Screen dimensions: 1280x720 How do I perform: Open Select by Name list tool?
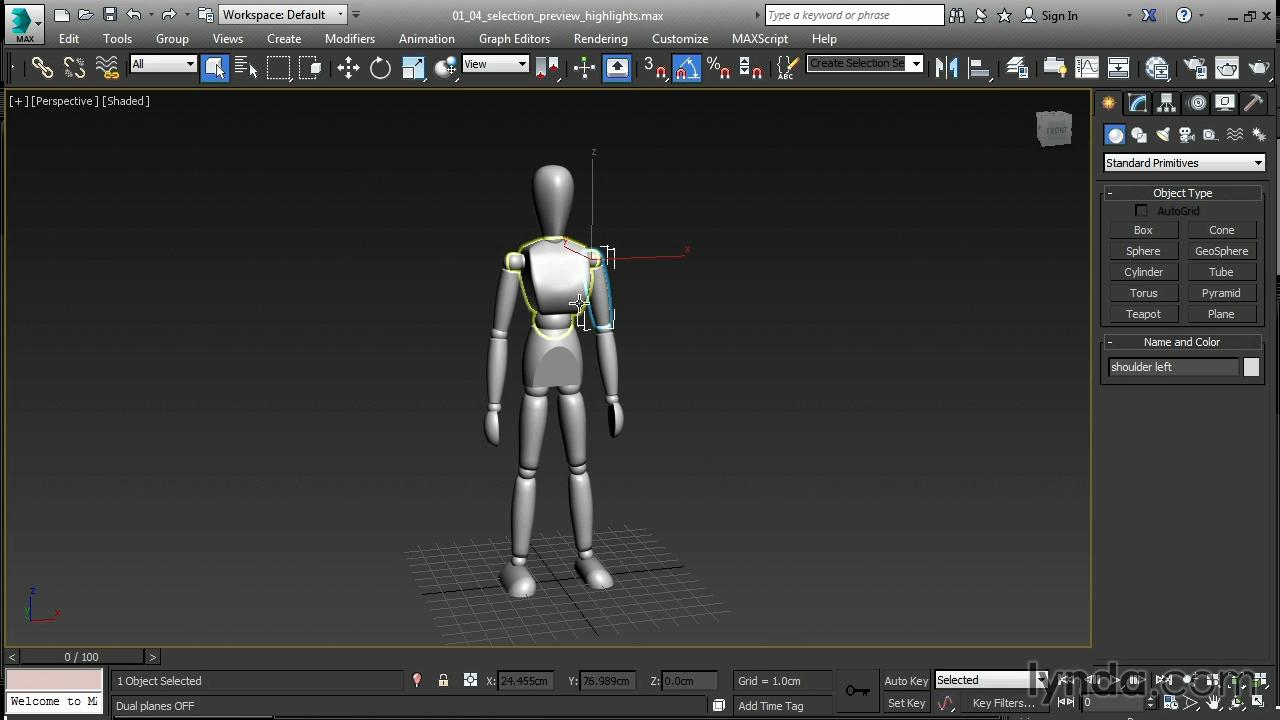[x=246, y=67]
